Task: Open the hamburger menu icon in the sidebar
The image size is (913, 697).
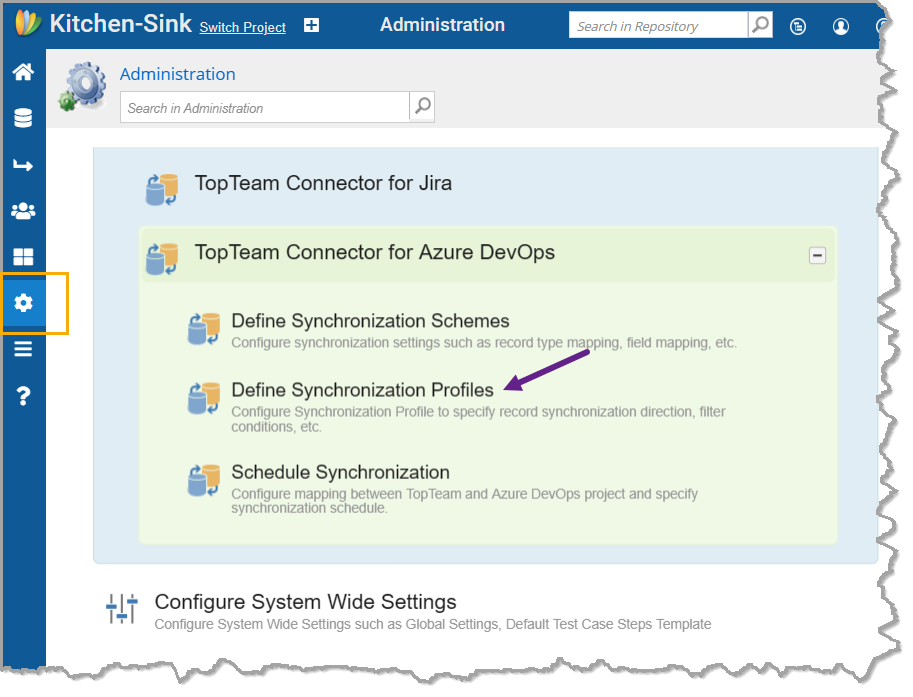Action: coord(23,349)
